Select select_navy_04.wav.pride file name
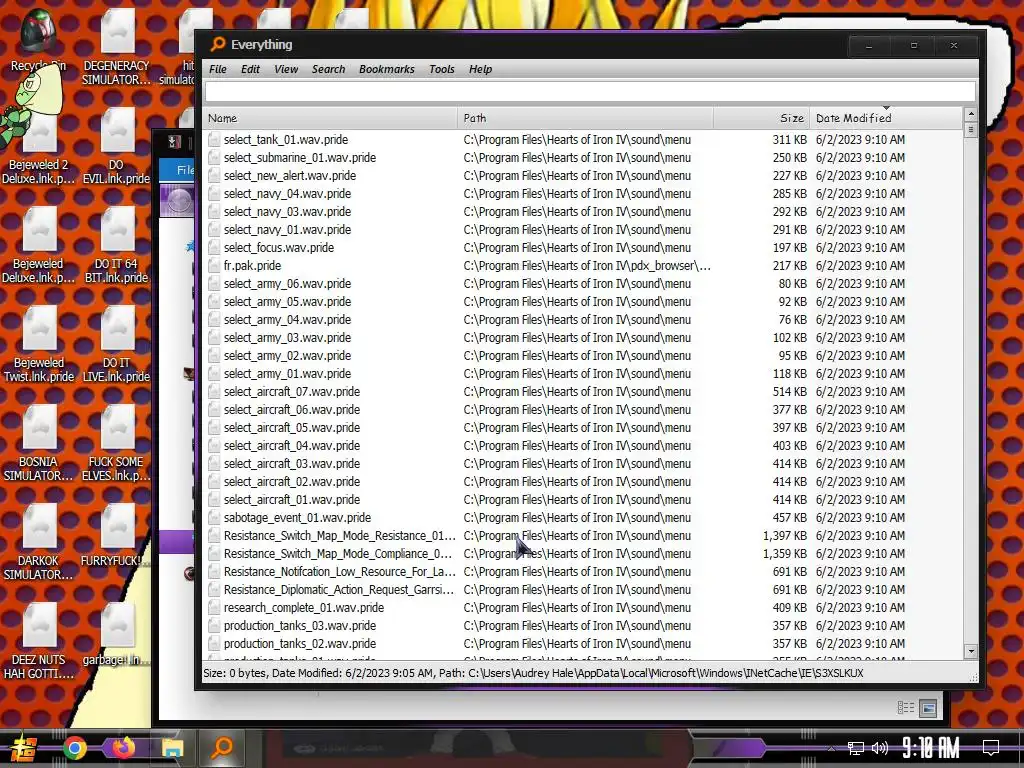Screen dimensions: 1024x768 click(287, 194)
